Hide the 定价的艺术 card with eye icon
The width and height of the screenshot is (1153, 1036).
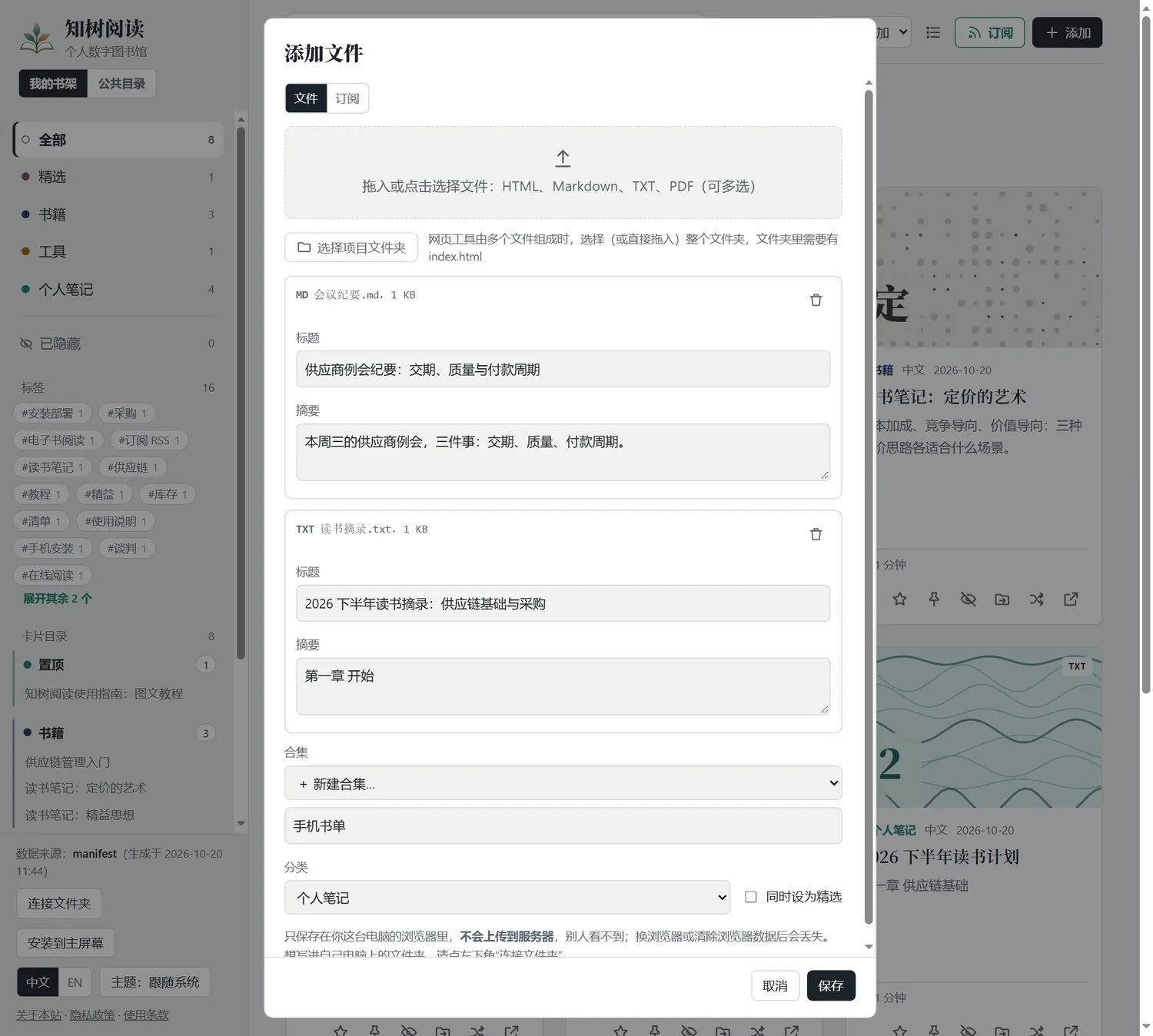[x=968, y=599]
